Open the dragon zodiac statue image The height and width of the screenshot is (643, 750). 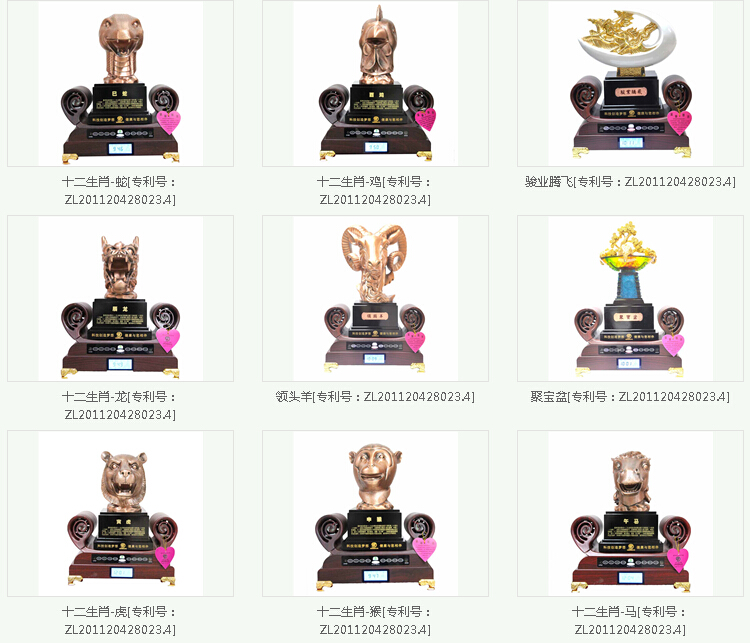(x=121, y=298)
